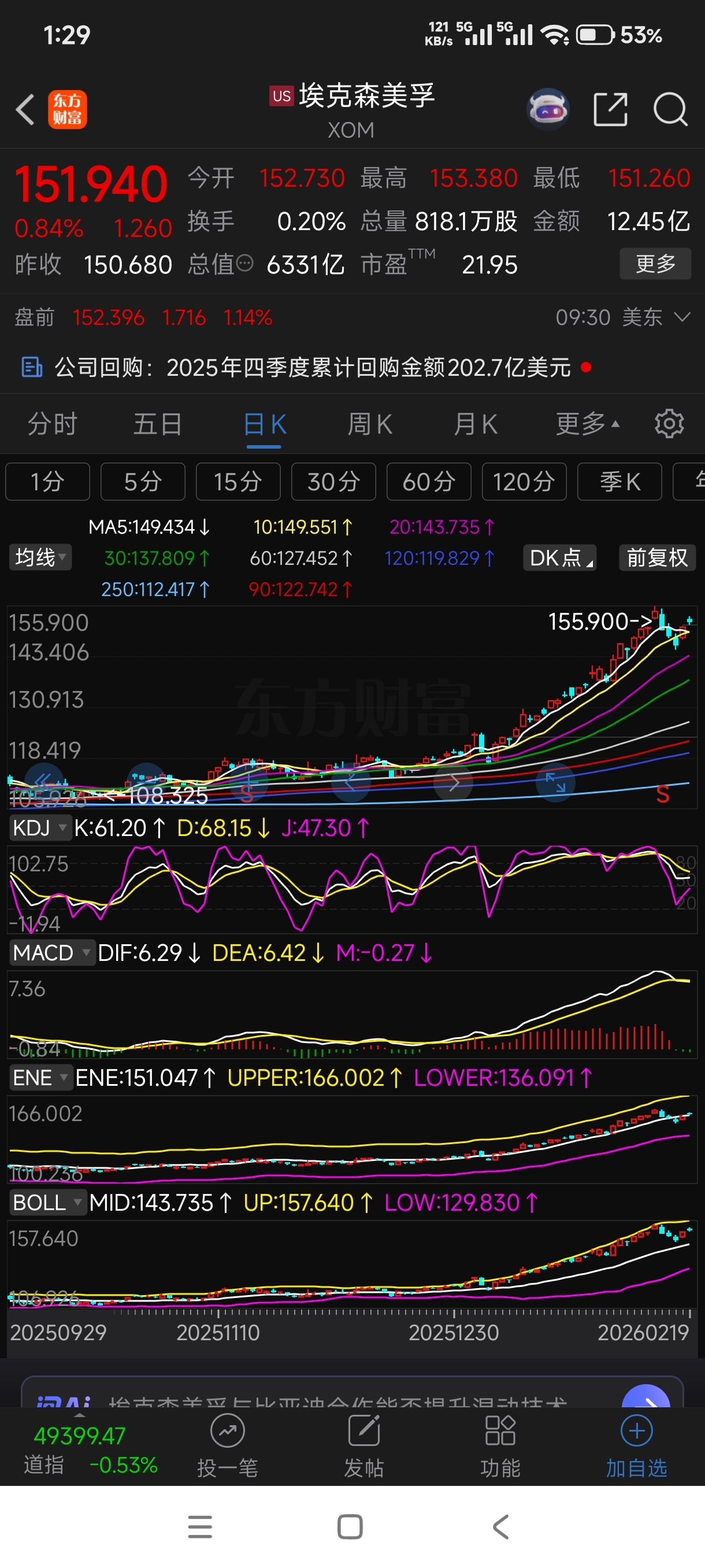705x1568 pixels.
Task: Open the DK点 dropdown
Action: coord(559,557)
